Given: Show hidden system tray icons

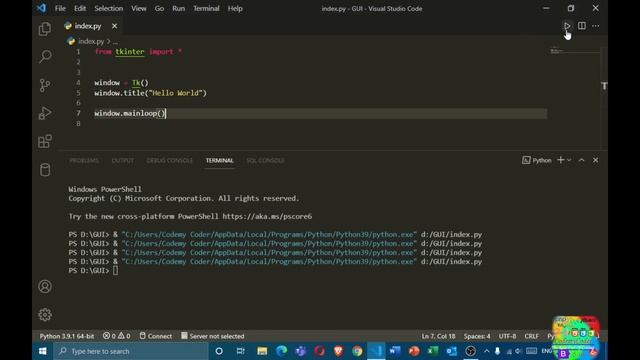Looking at the screenshot, I should pos(487,351).
